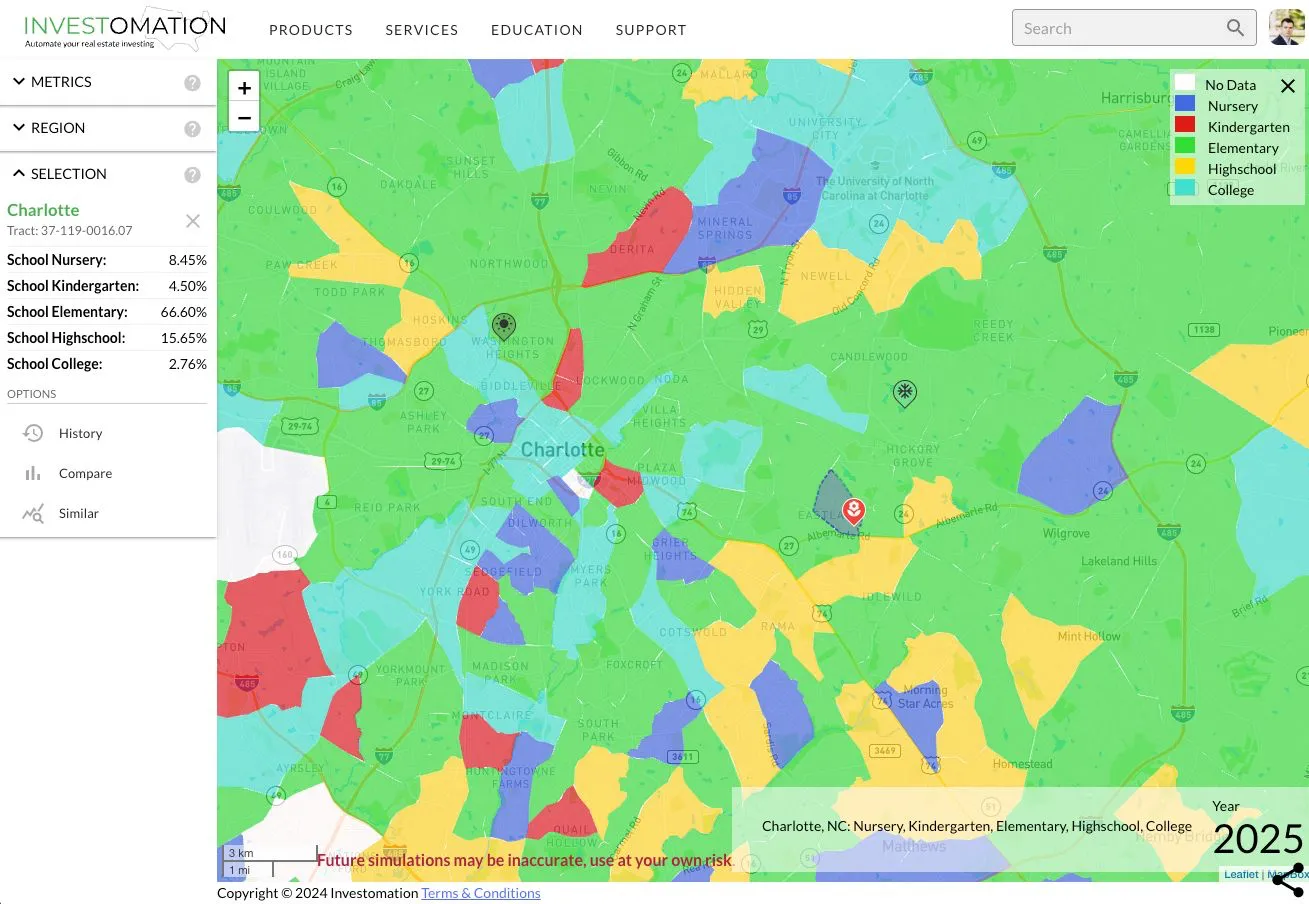Click the Homestead map label
This screenshot has width=1309, height=904.
tap(1022, 764)
